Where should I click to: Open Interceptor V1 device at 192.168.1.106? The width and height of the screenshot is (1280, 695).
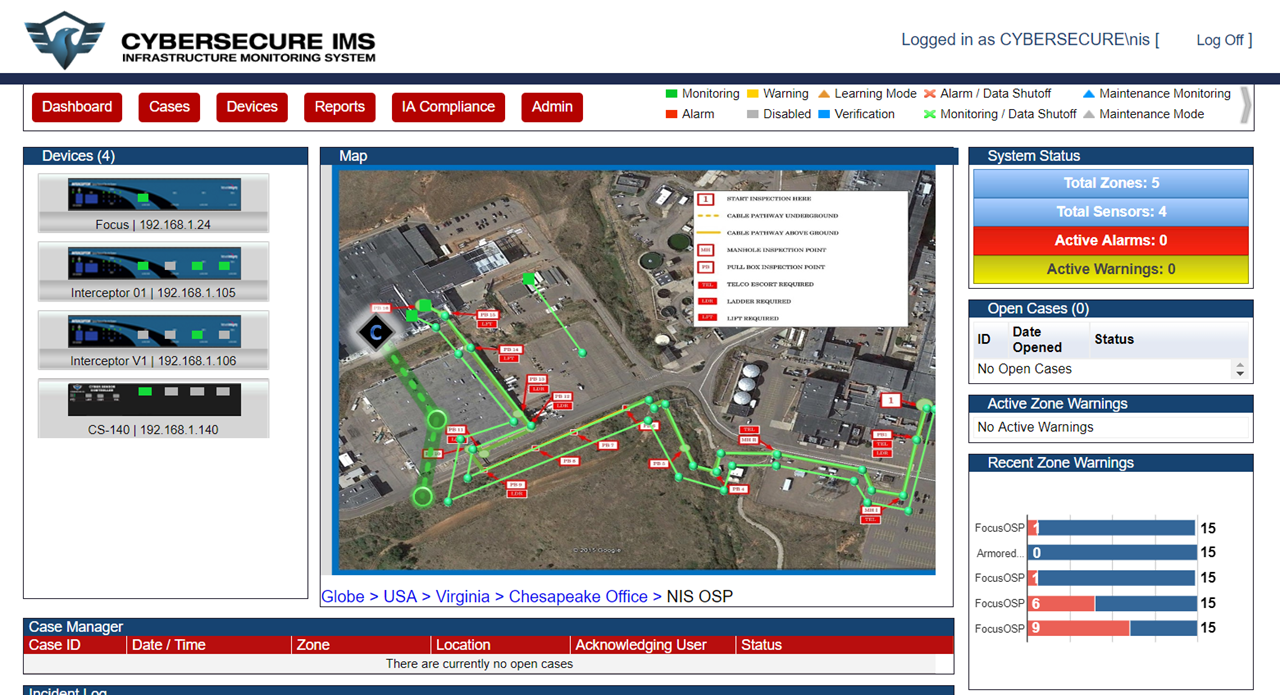point(153,331)
